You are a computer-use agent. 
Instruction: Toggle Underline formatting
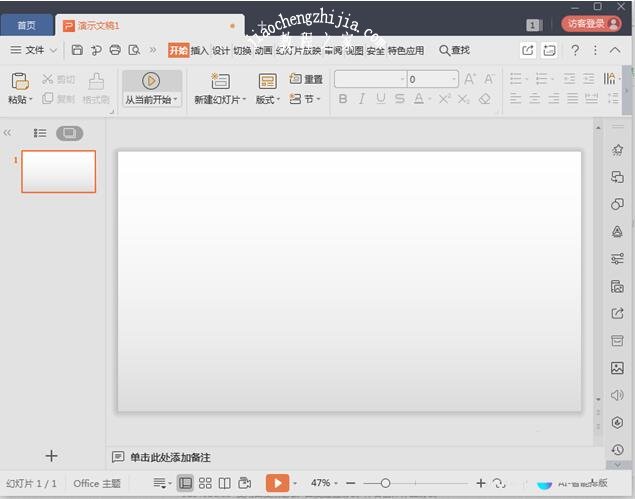(381, 98)
